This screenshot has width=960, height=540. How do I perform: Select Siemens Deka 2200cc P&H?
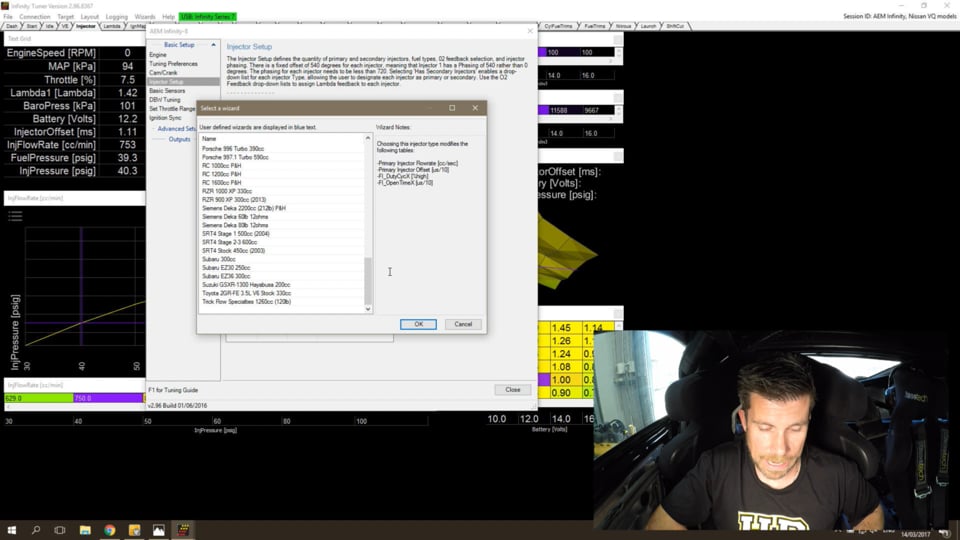pyautogui.click(x=244, y=208)
